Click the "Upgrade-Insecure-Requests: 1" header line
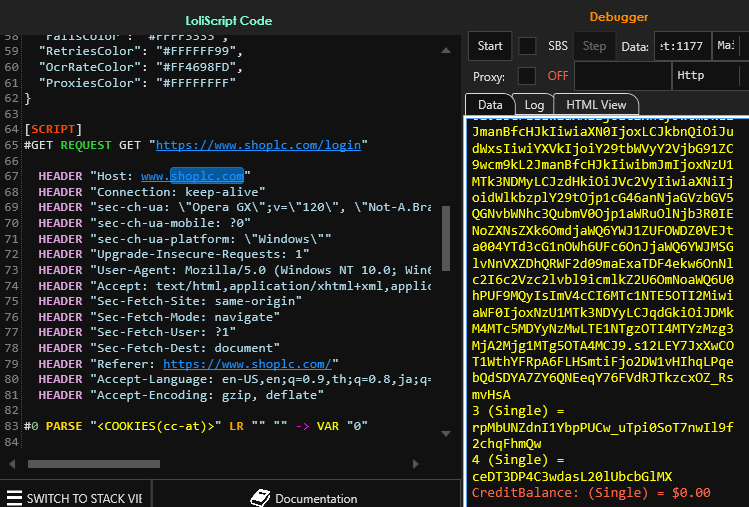 click(x=174, y=254)
